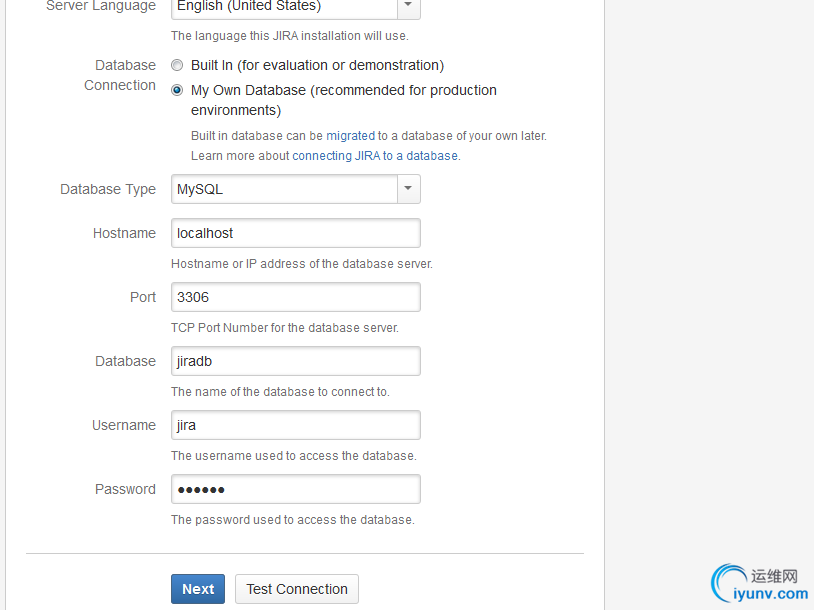Expand the Database Type dropdown arrow
814x610 pixels.
[409, 189]
